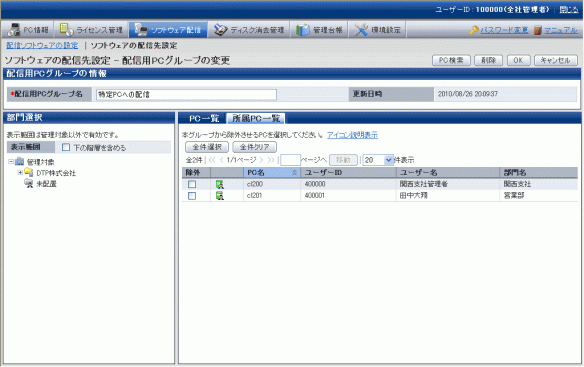Click the key icon for password change

(474, 30)
